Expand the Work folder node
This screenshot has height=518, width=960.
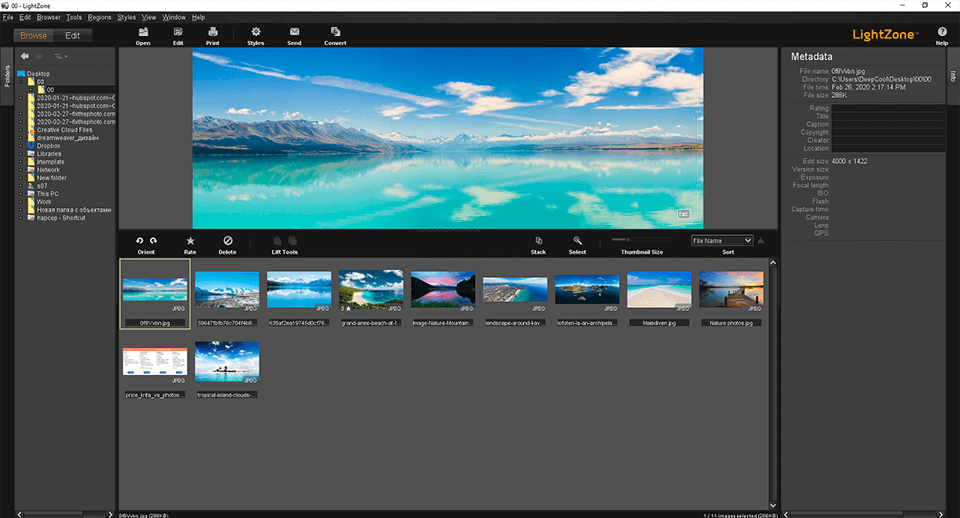pos(21,201)
